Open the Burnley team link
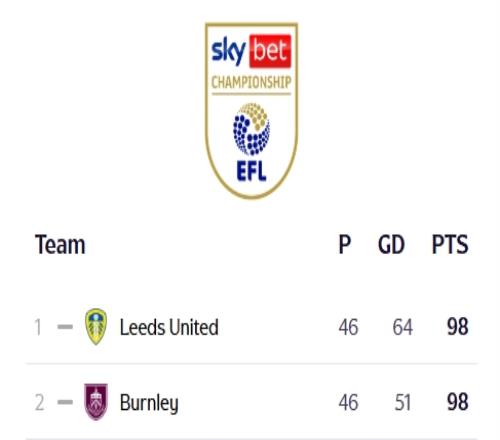500x440 pixels. click(149, 403)
